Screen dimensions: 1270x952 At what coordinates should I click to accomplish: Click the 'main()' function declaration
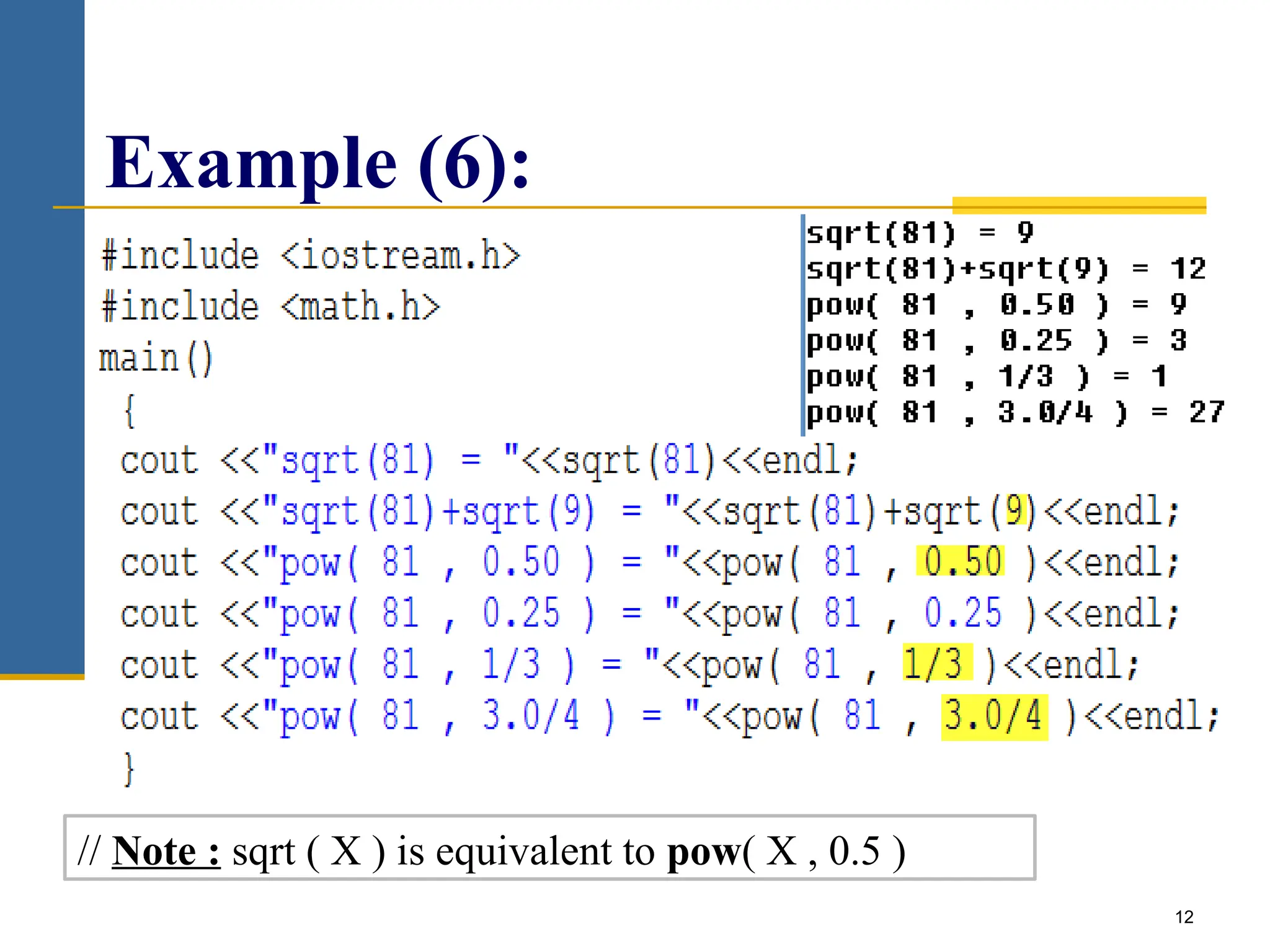pyautogui.click(x=156, y=358)
